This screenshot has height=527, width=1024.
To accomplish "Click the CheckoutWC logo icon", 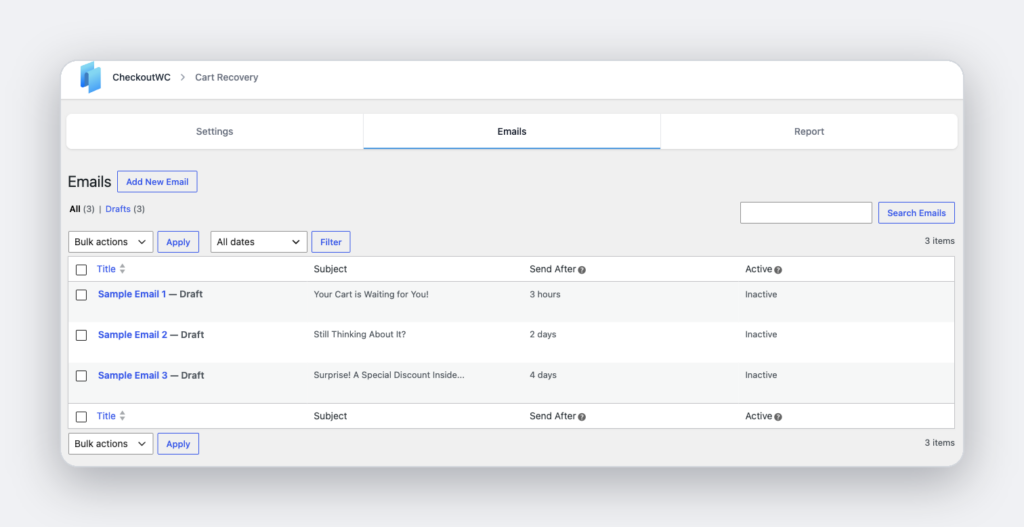I will 91,77.
